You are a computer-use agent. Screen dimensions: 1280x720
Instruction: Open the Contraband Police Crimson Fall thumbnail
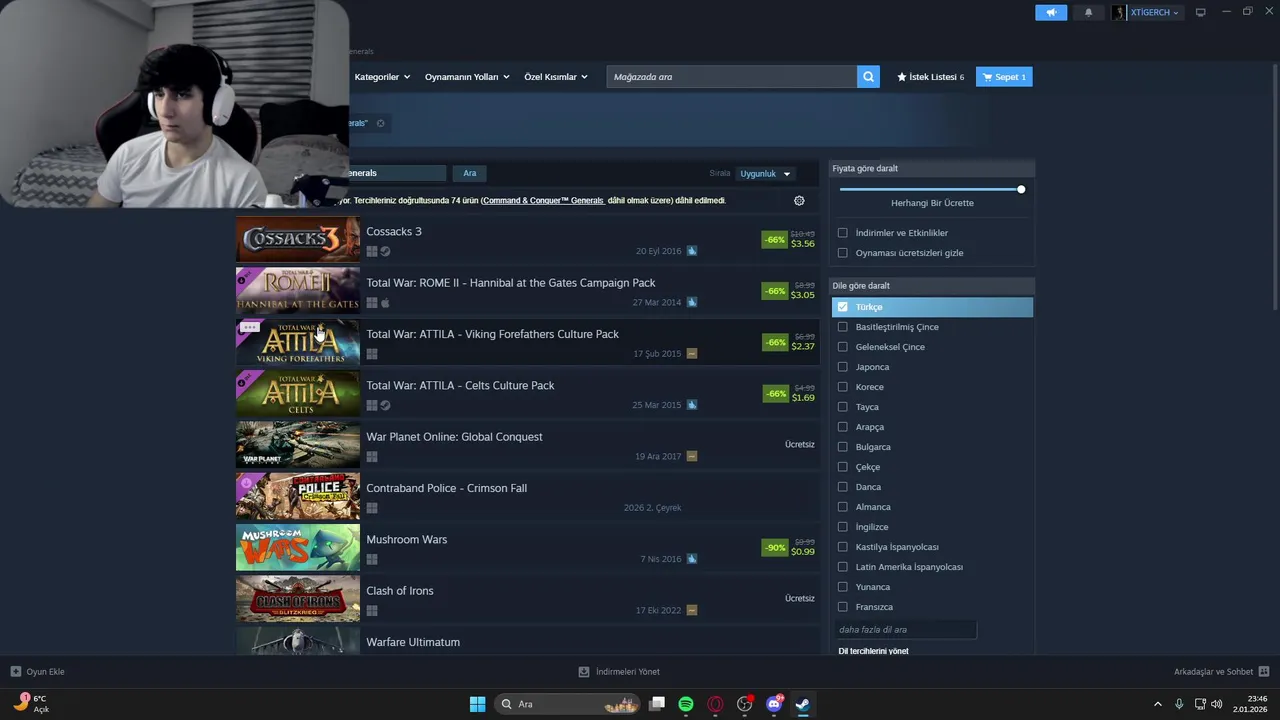click(298, 497)
